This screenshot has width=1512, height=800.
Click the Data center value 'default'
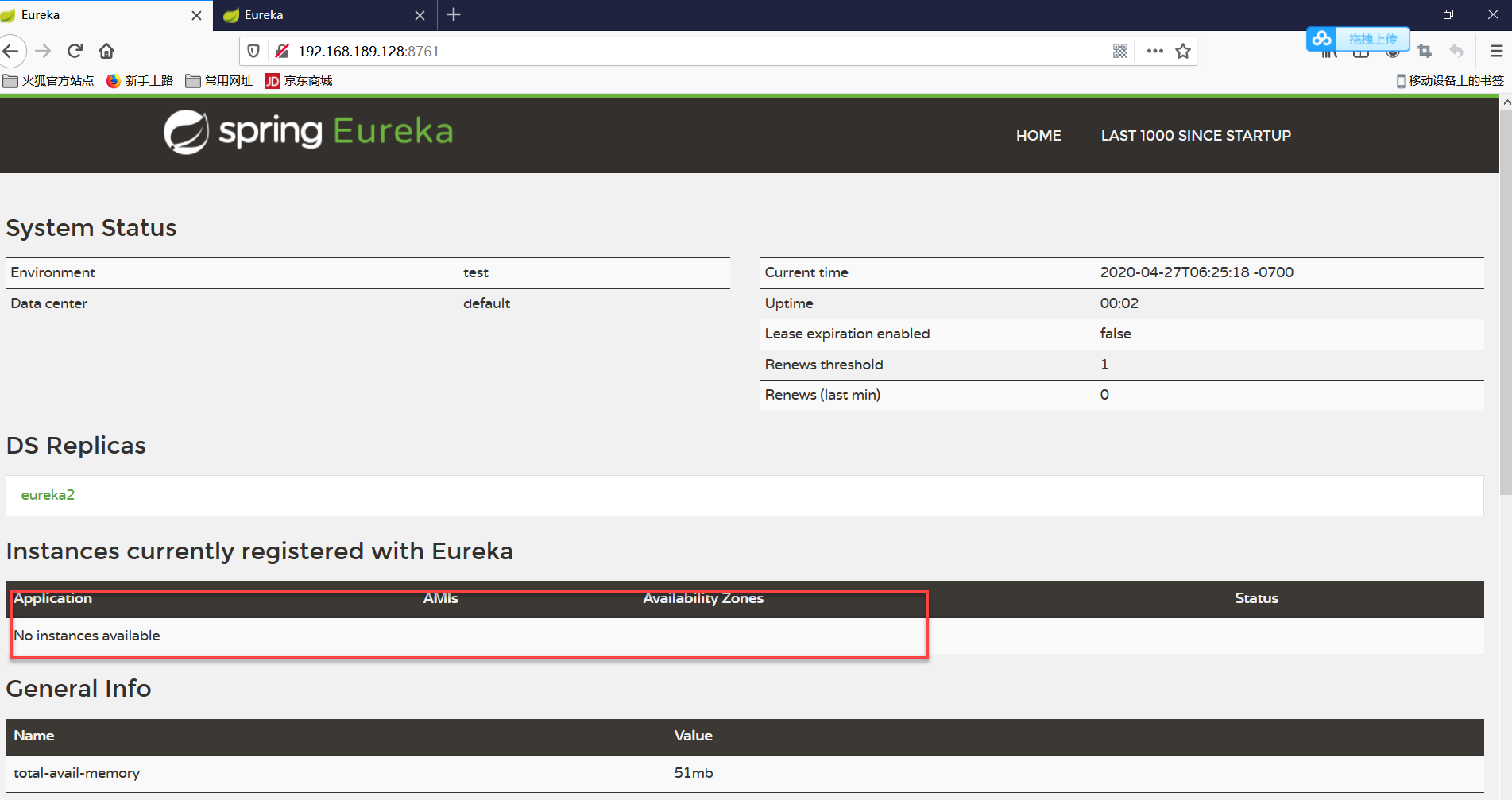point(486,303)
